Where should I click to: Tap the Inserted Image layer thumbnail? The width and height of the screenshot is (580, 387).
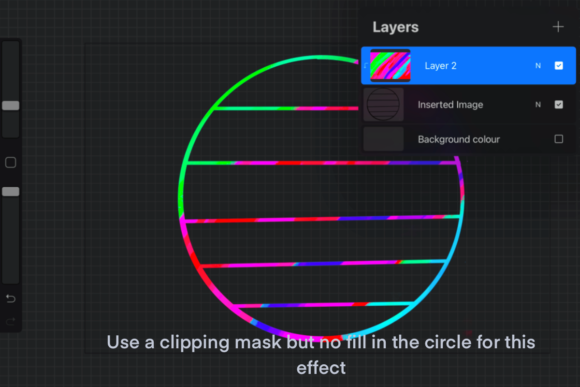click(x=383, y=105)
